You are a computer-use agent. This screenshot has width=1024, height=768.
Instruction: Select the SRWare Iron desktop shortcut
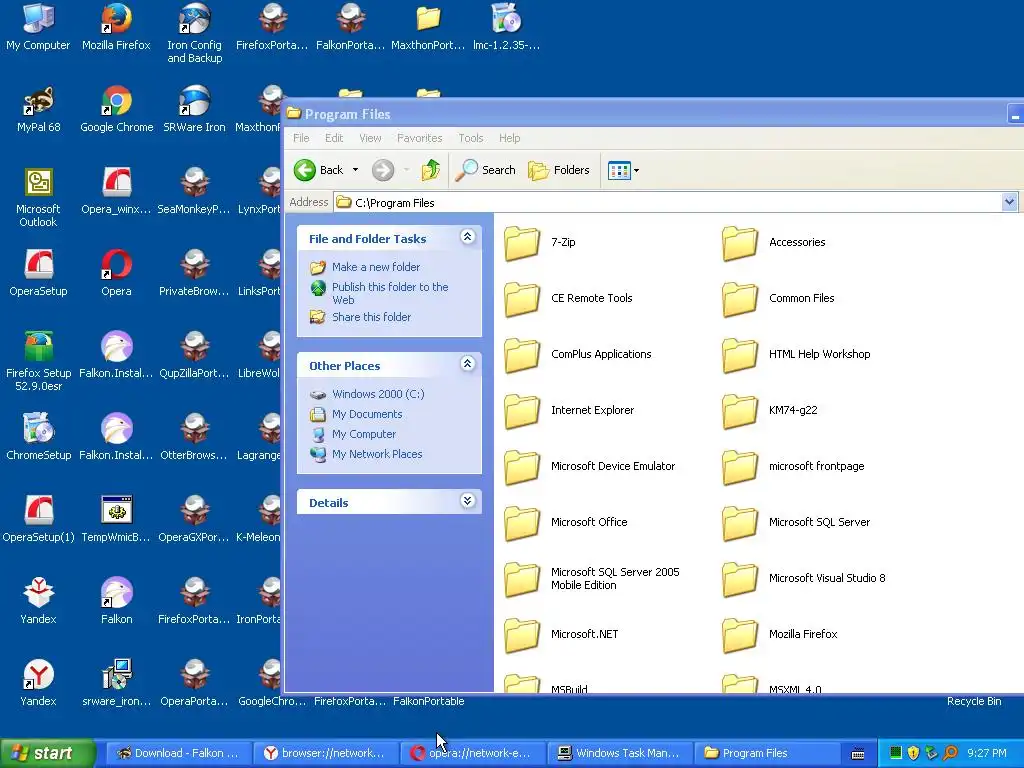click(195, 109)
